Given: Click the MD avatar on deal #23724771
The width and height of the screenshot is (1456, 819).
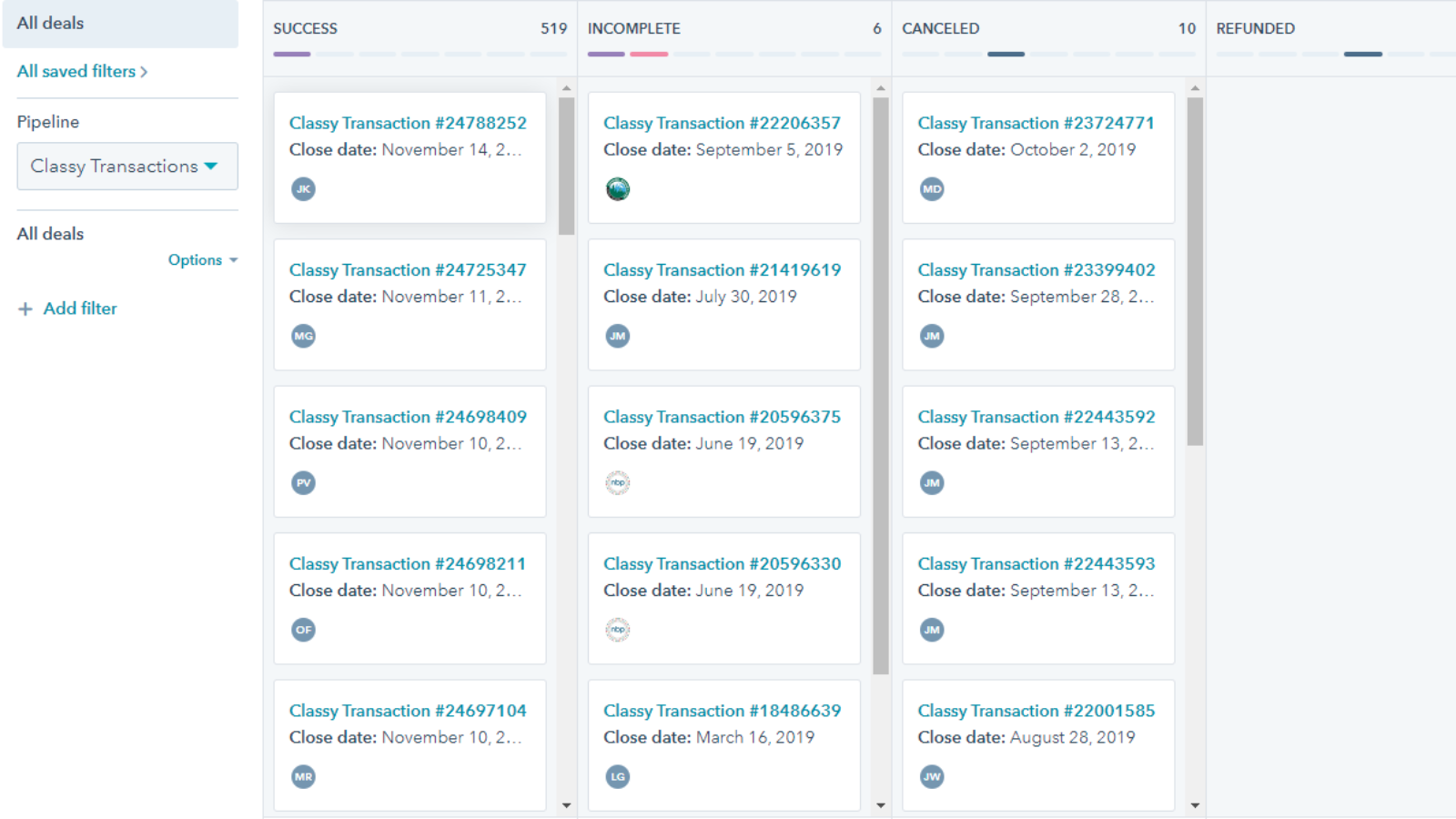Looking at the screenshot, I should coord(932,189).
